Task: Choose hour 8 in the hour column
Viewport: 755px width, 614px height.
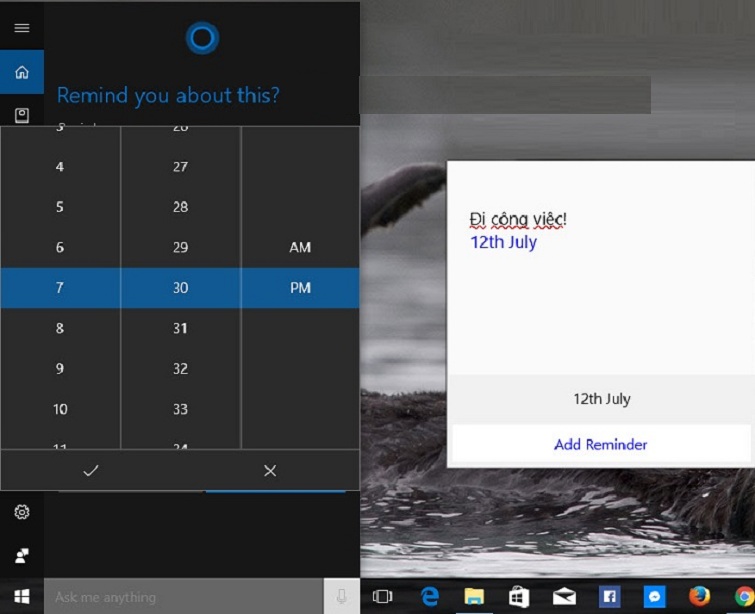Action: 60,328
